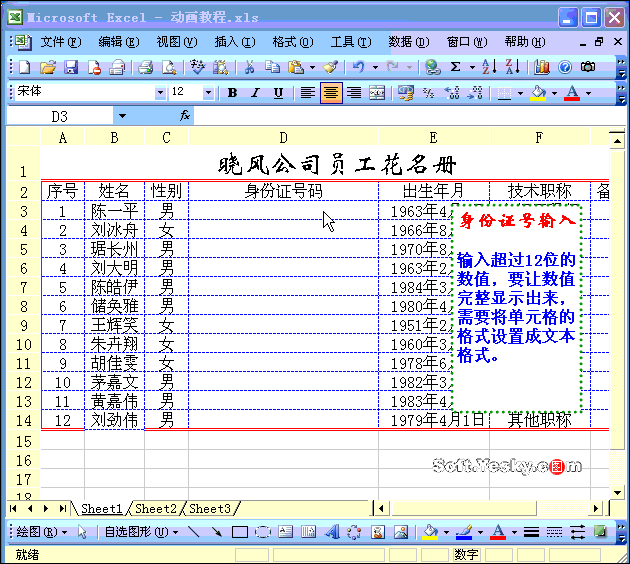Viewport: 630px width, 564px height.
Task: Undo the last action
Action: (x=358, y=67)
